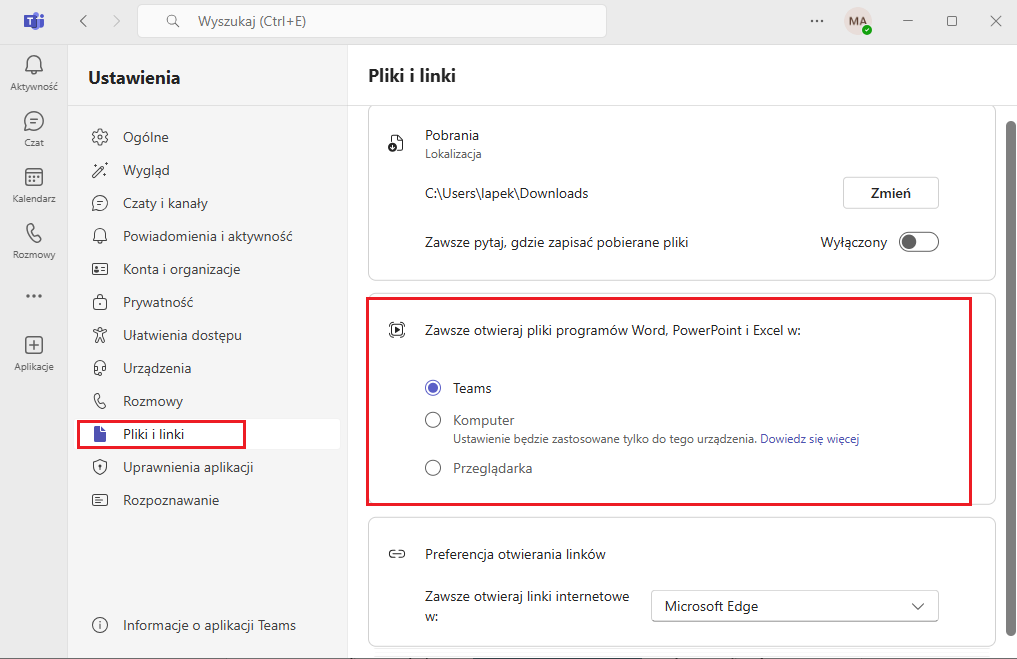Click the search magnifier icon
Viewport: 1017px width, 659px height.
[x=173, y=21]
